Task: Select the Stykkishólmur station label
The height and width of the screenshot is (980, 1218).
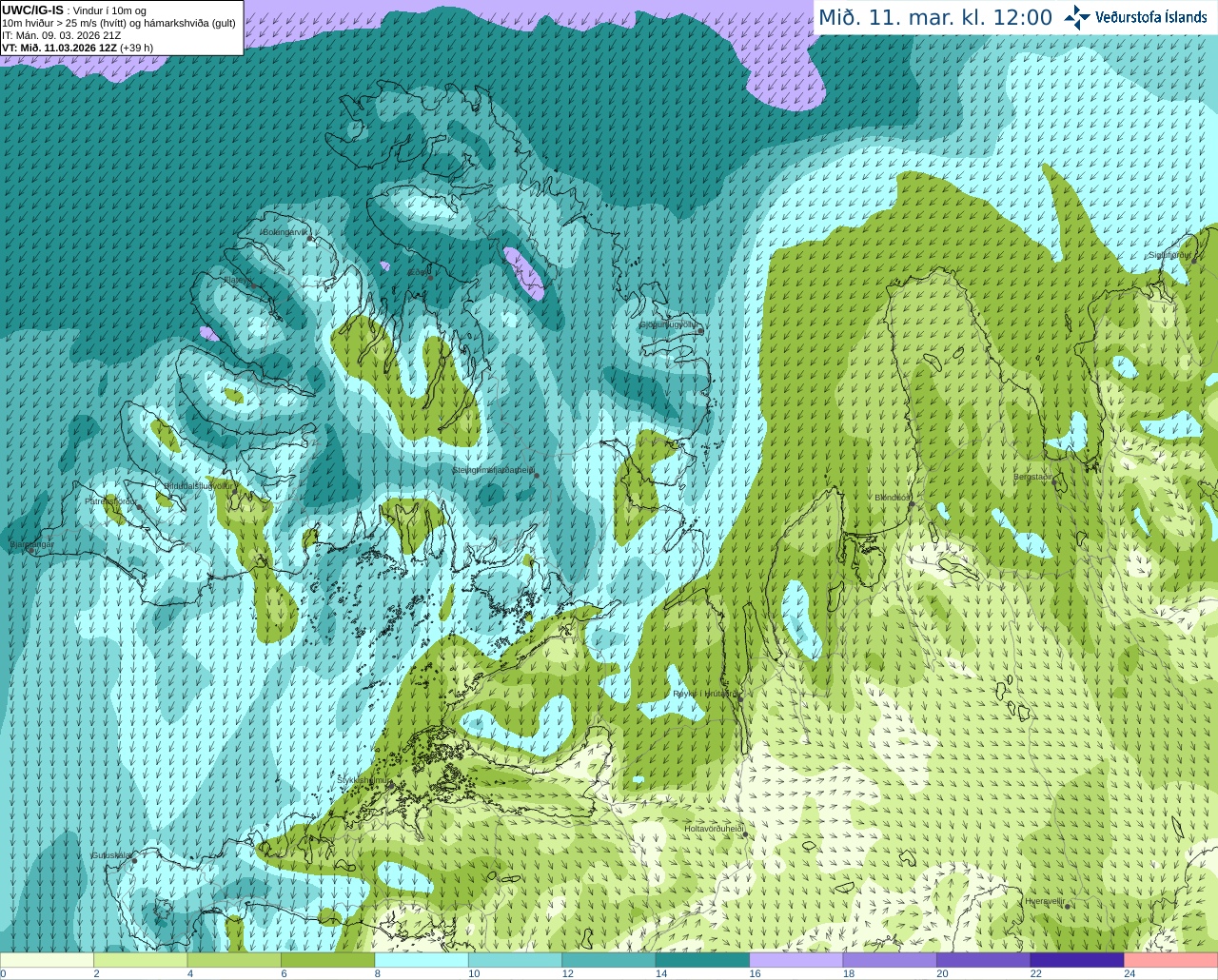Action: tap(364, 780)
